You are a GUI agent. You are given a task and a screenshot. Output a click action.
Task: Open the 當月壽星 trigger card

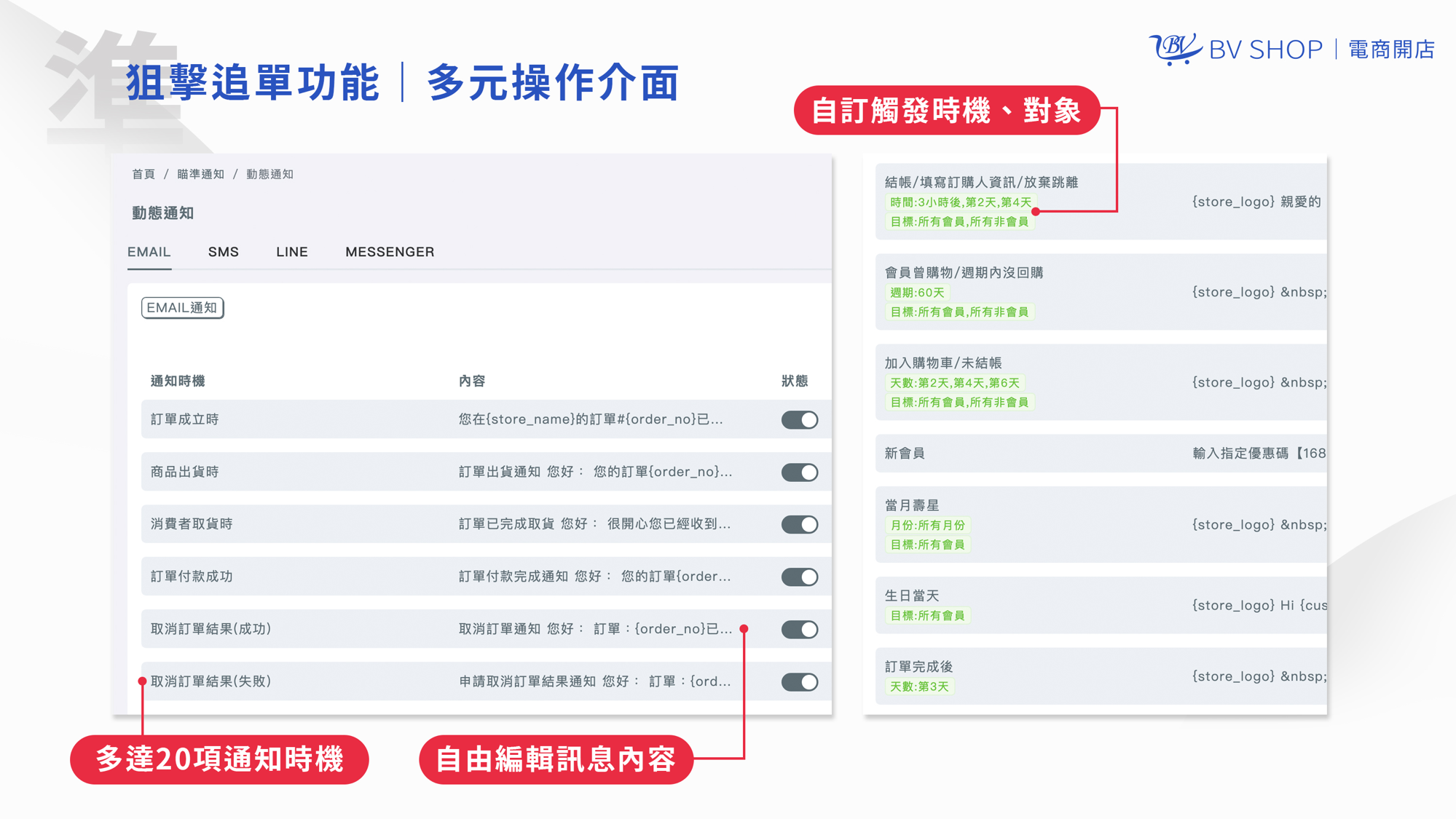tap(1101, 524)
